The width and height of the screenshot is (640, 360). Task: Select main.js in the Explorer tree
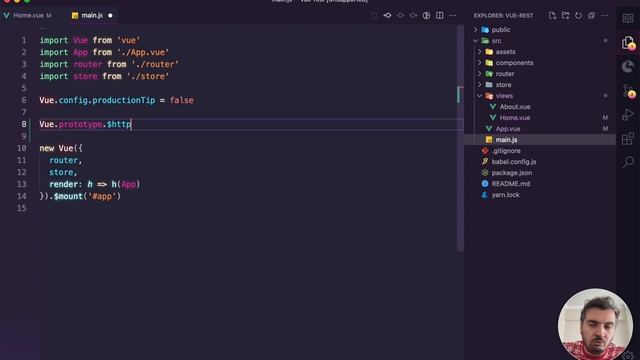click(540, 140)
